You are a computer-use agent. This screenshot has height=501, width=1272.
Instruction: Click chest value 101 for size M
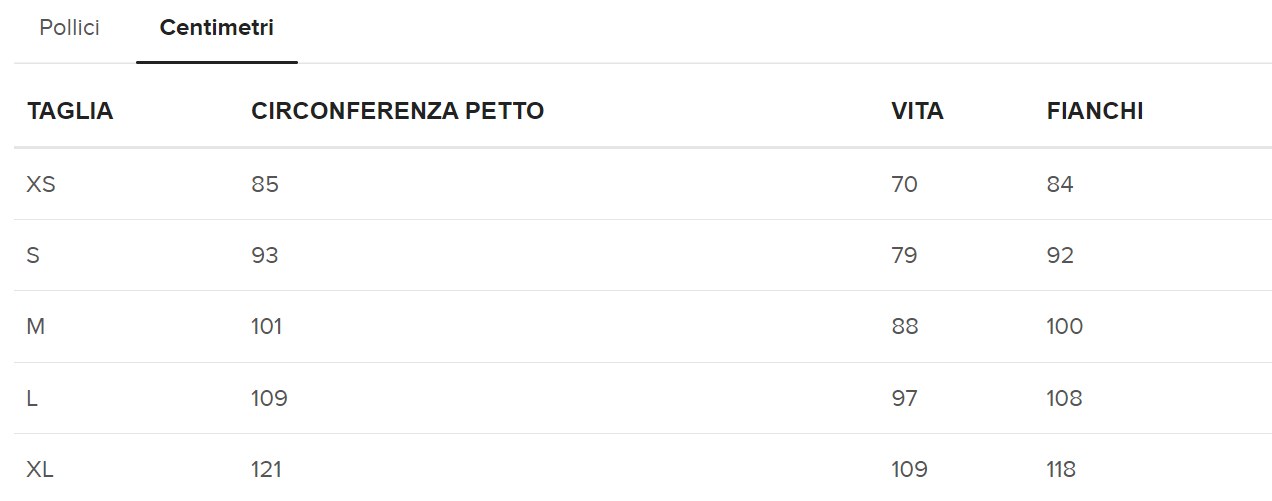pos(267,326)
